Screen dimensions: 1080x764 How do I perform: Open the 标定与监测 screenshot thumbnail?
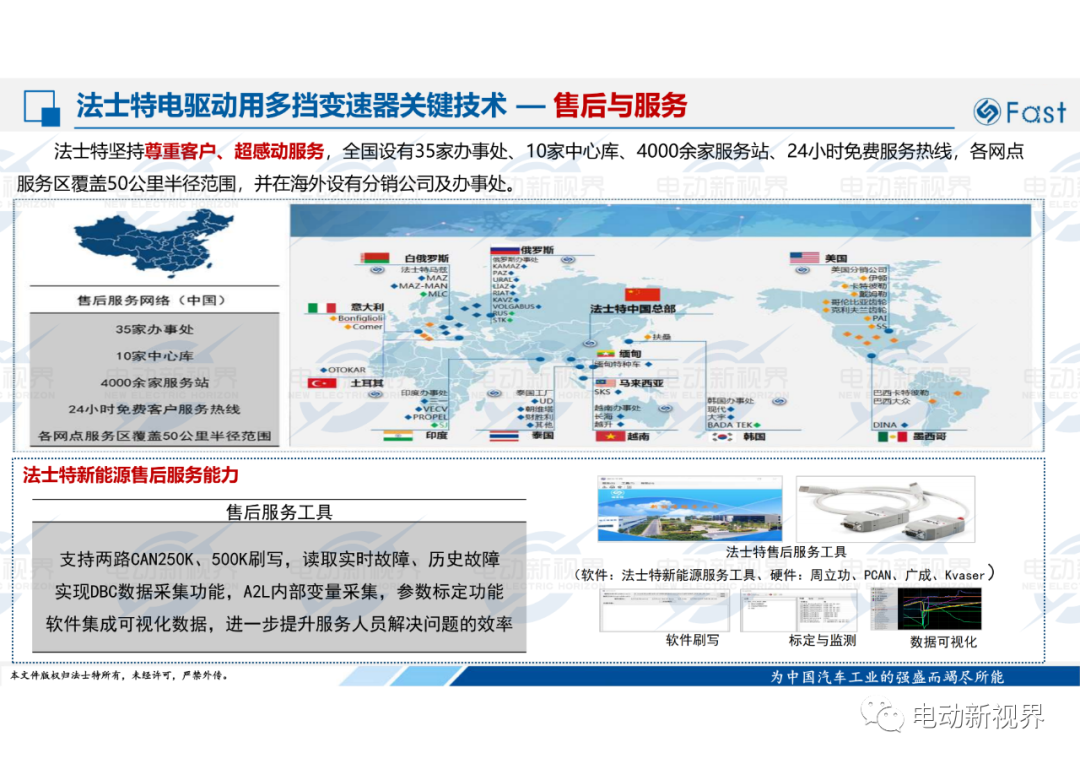click(x=798, y=610)
